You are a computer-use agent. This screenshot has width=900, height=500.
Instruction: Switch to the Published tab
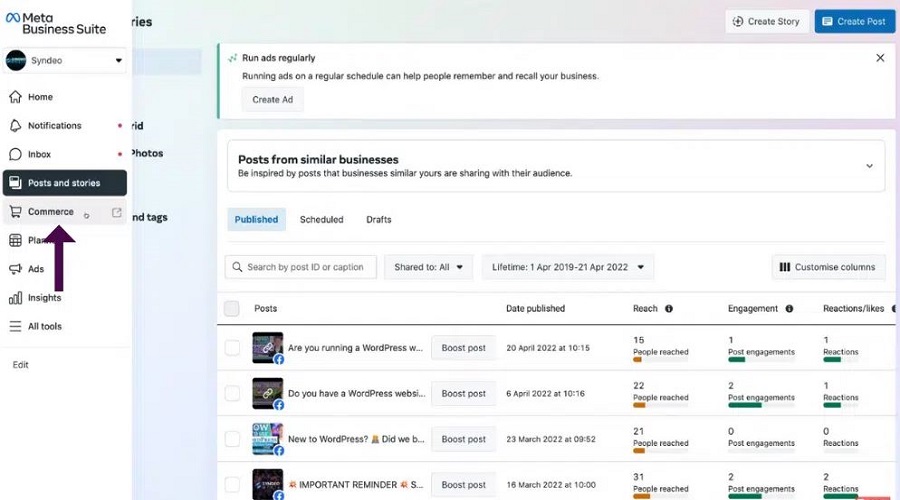point(256,220)
